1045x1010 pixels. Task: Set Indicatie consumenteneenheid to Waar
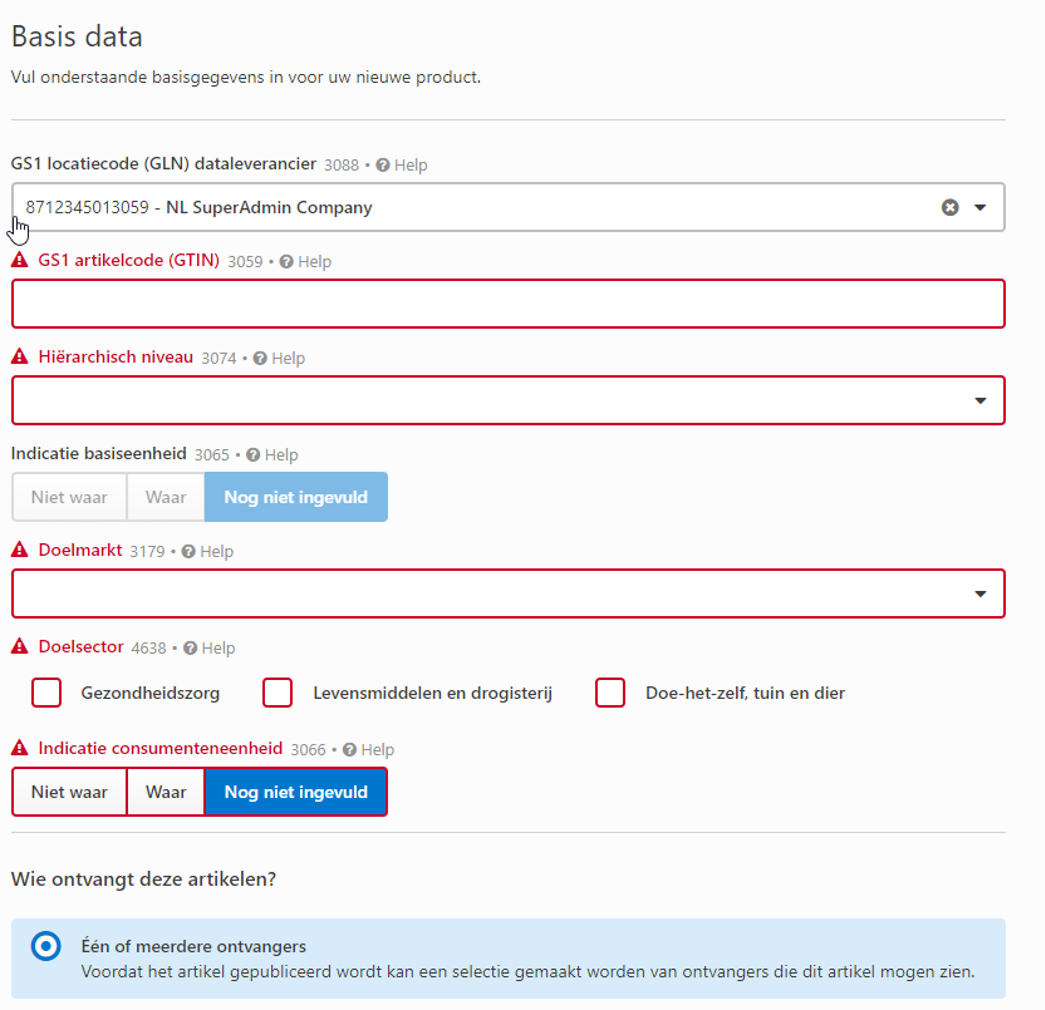pos(166,792)
